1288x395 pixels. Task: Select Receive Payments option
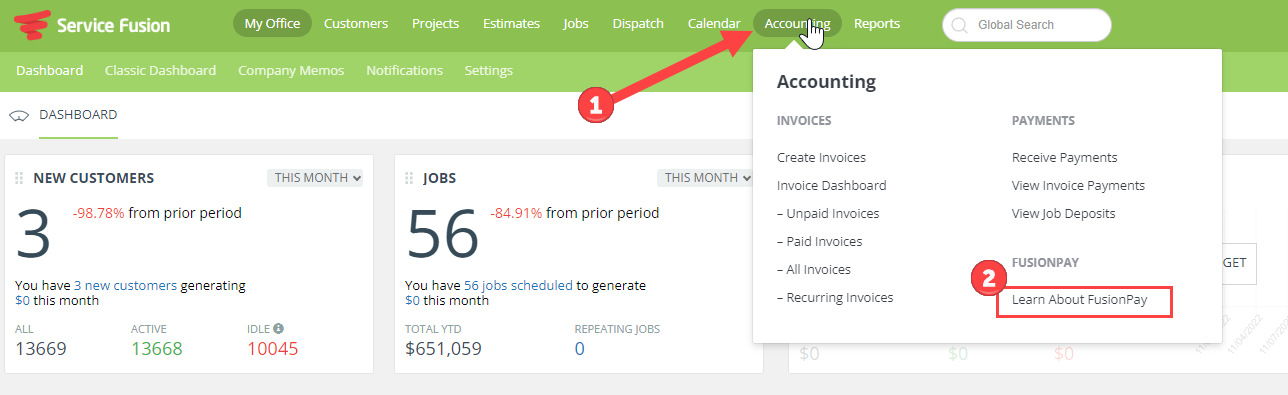(x=1064, y=158)
